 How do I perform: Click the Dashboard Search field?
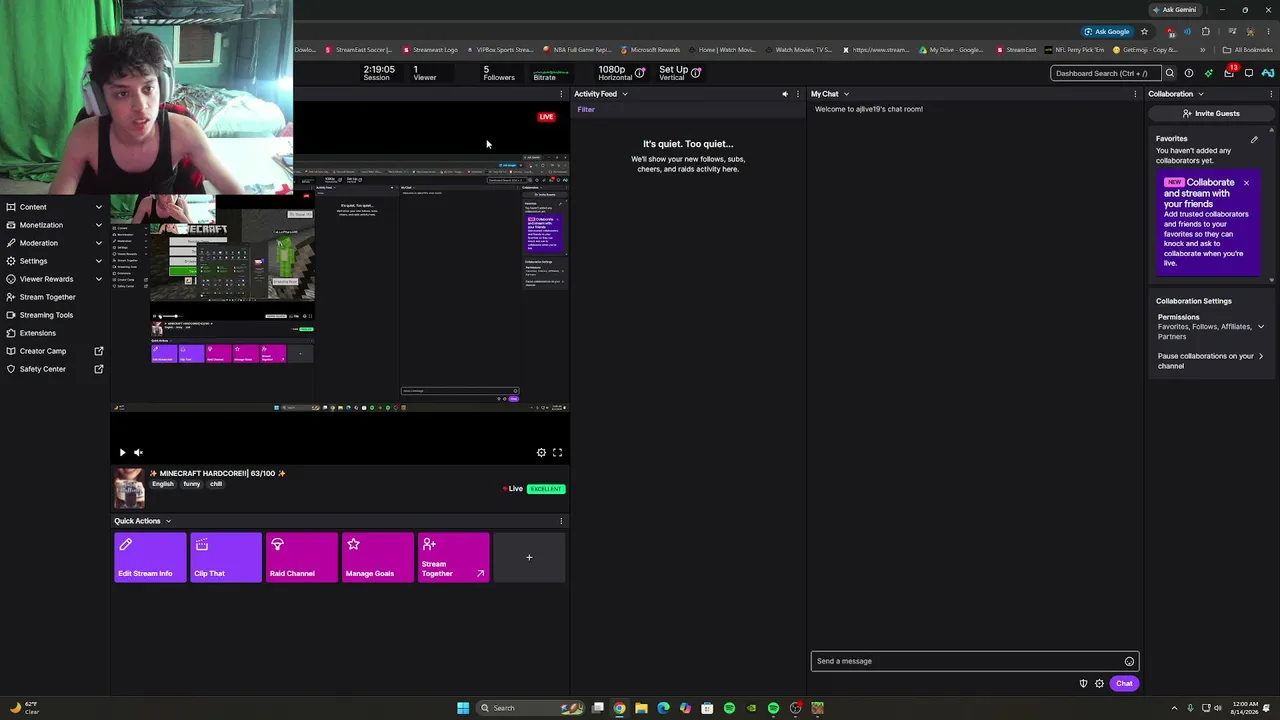click(1105, 73)
